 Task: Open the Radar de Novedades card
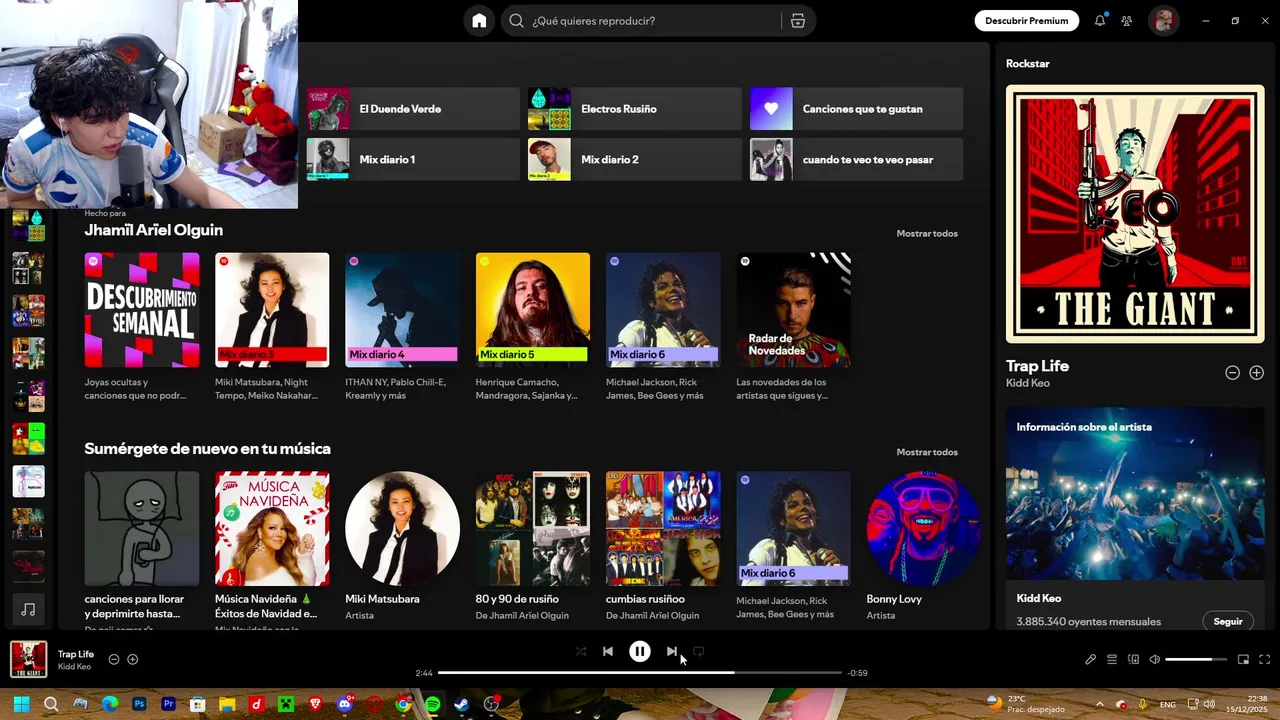click(x=794, y=326)
